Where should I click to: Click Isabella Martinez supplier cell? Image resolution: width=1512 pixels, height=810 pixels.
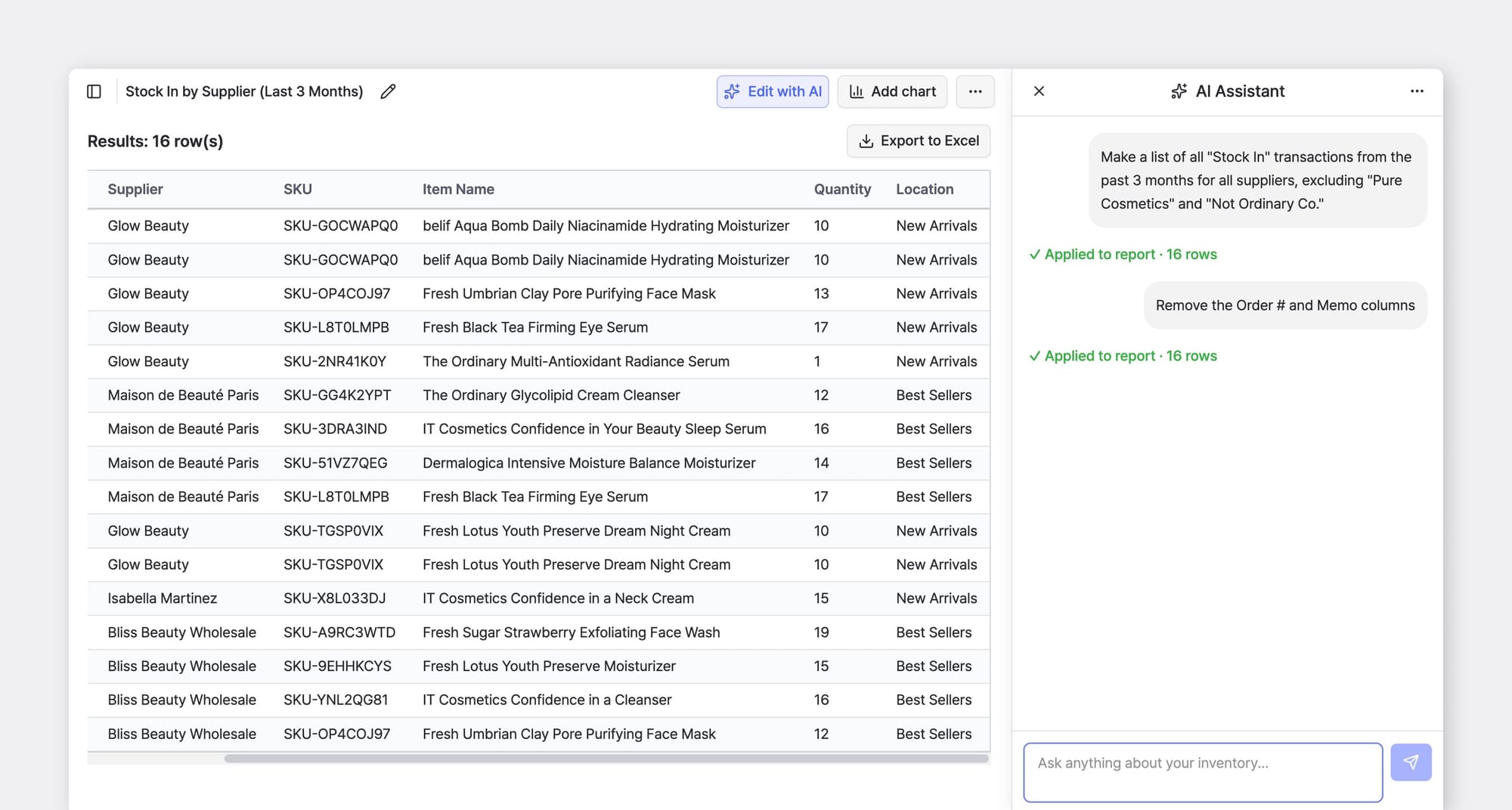click(163, 598)
